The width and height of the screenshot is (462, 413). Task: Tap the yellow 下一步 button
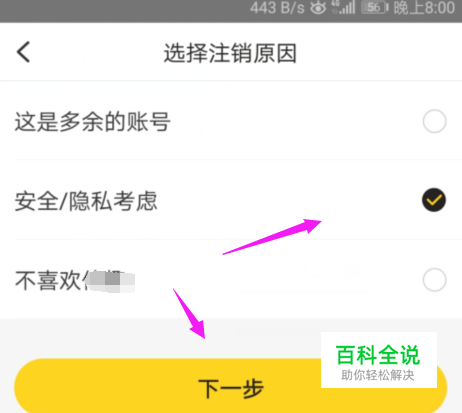tap(231, 386)
